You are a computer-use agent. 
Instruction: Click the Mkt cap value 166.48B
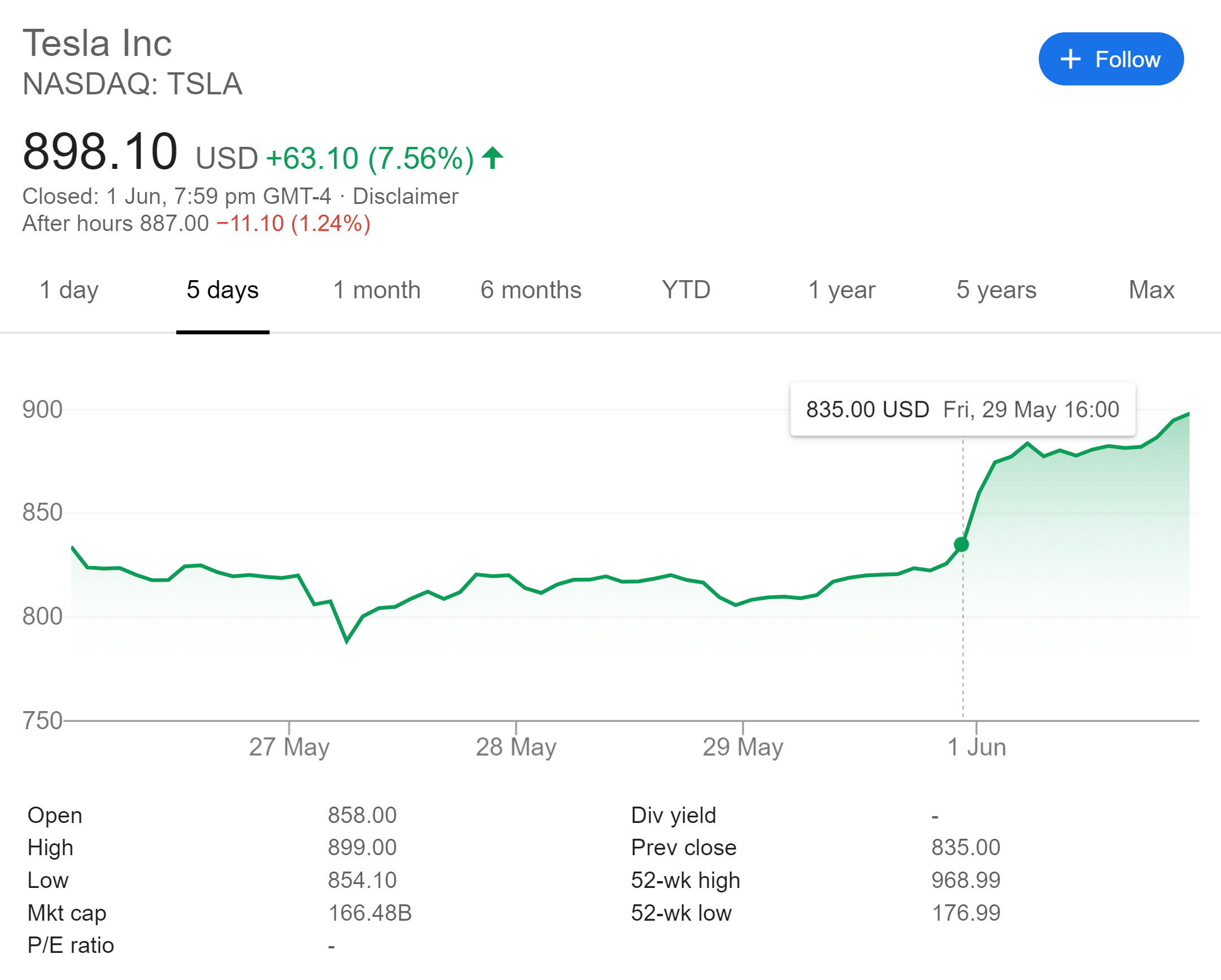[x=370, y=913]
